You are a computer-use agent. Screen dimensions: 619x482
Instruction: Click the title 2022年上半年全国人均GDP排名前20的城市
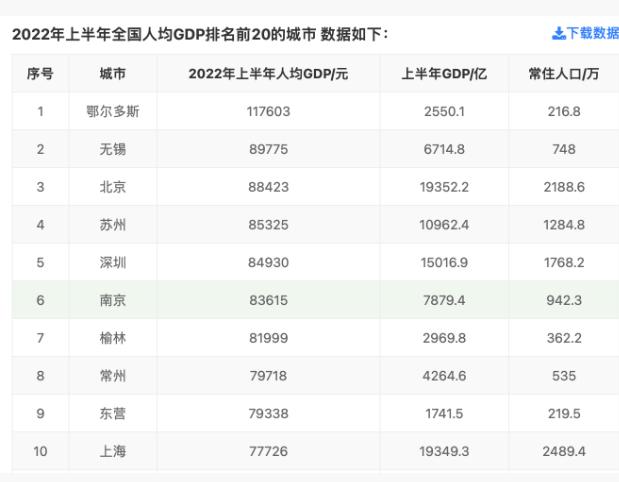click(x=164, y=34)
